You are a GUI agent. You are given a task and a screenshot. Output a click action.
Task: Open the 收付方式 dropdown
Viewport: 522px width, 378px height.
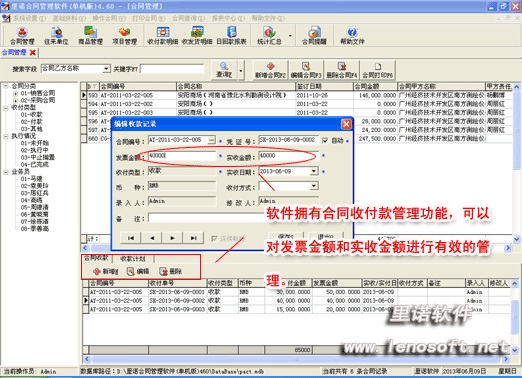(x=314, y=186)
